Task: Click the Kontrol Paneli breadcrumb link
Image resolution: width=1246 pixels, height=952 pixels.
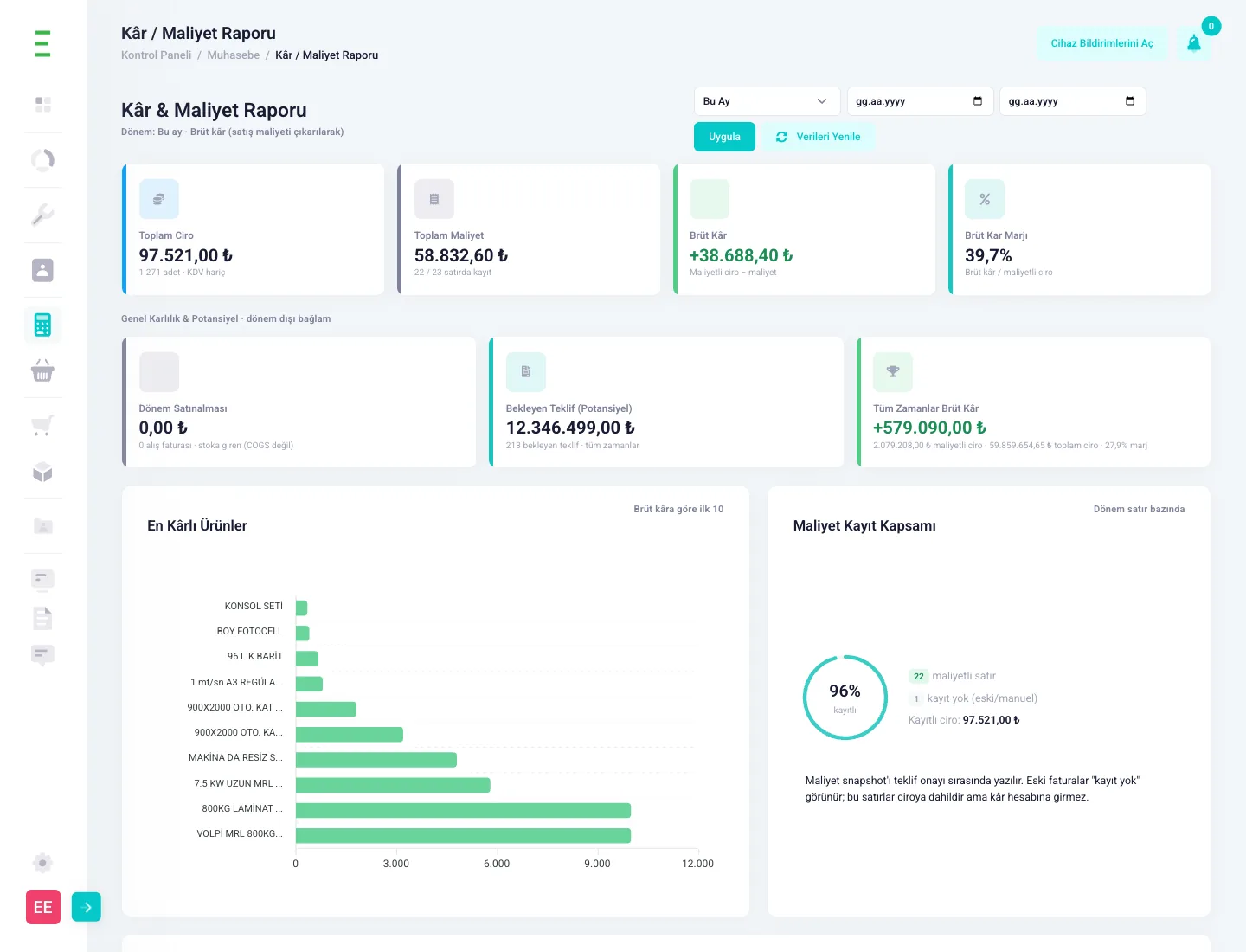Action: [x=157, y=55]
